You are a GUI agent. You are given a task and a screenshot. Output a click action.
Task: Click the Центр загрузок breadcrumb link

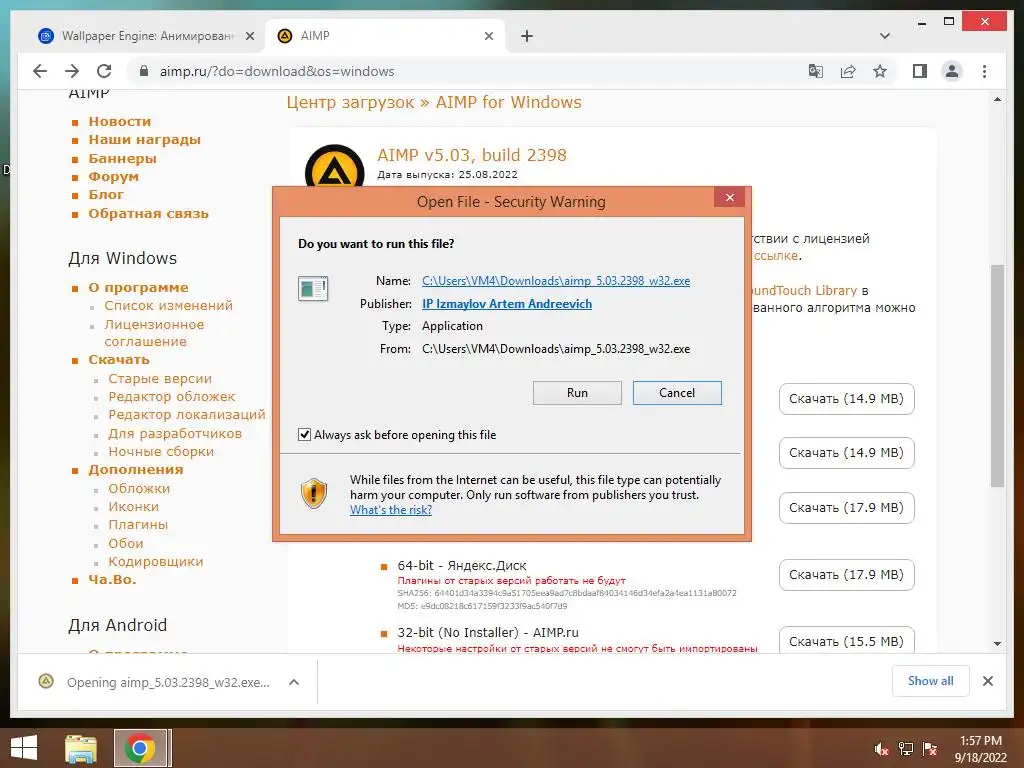point(350,103)
